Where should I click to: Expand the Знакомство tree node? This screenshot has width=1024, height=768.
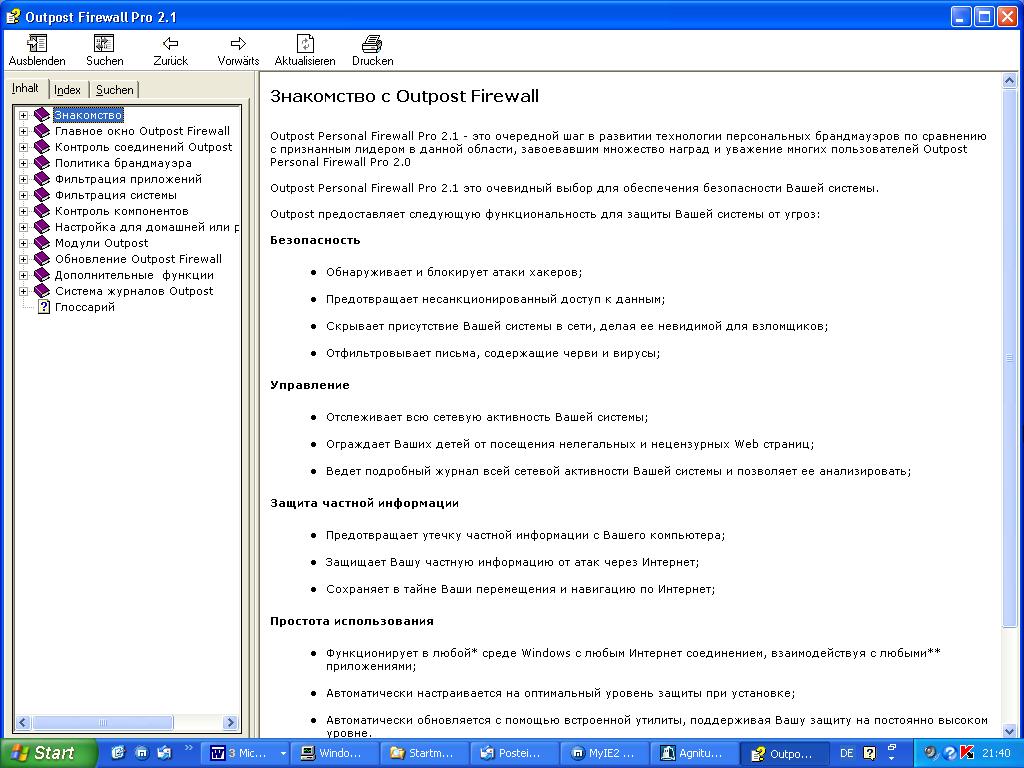click(x=24, y=115)
